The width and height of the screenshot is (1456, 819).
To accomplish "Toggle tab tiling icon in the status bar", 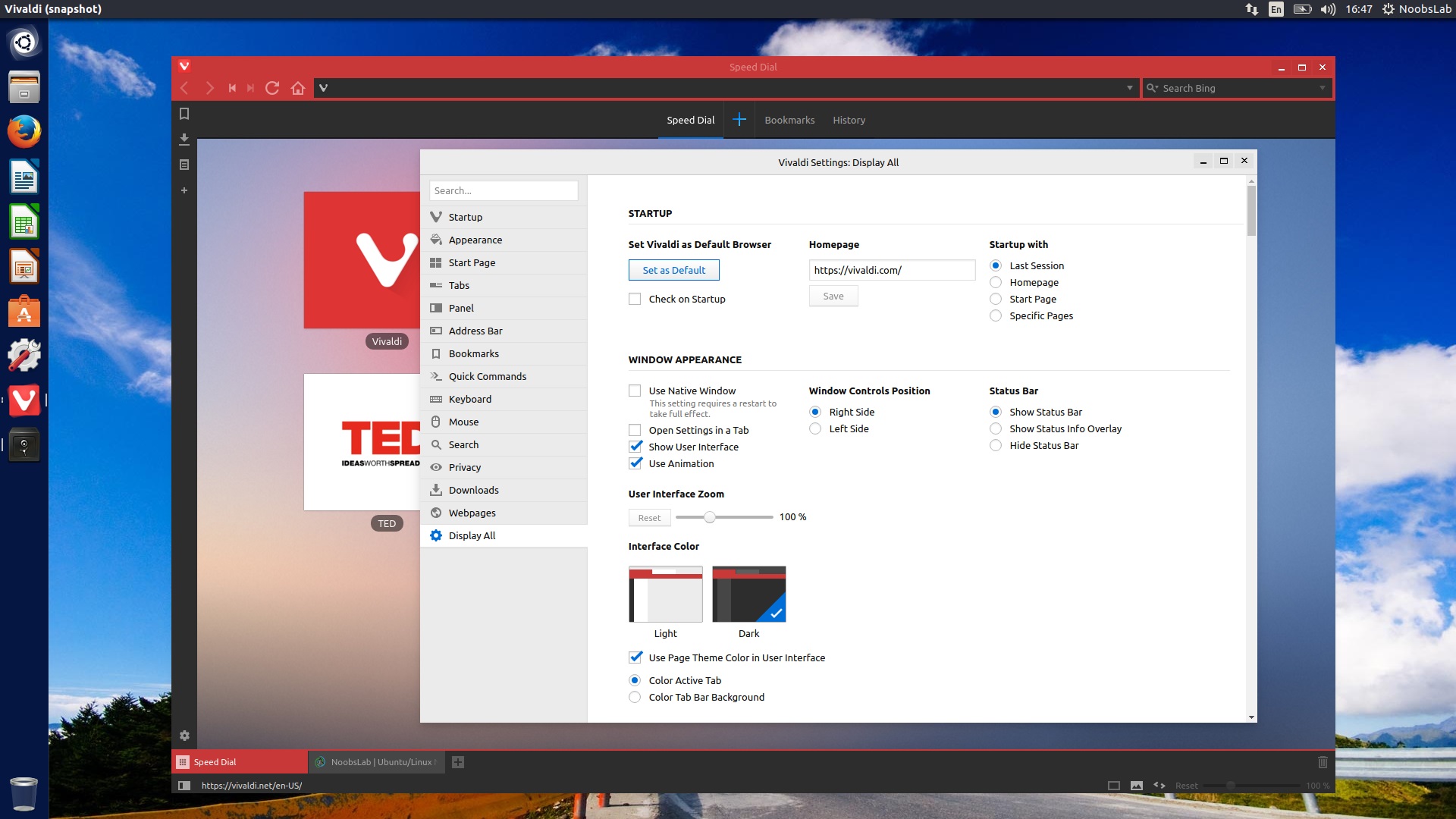I will 1114,786.
